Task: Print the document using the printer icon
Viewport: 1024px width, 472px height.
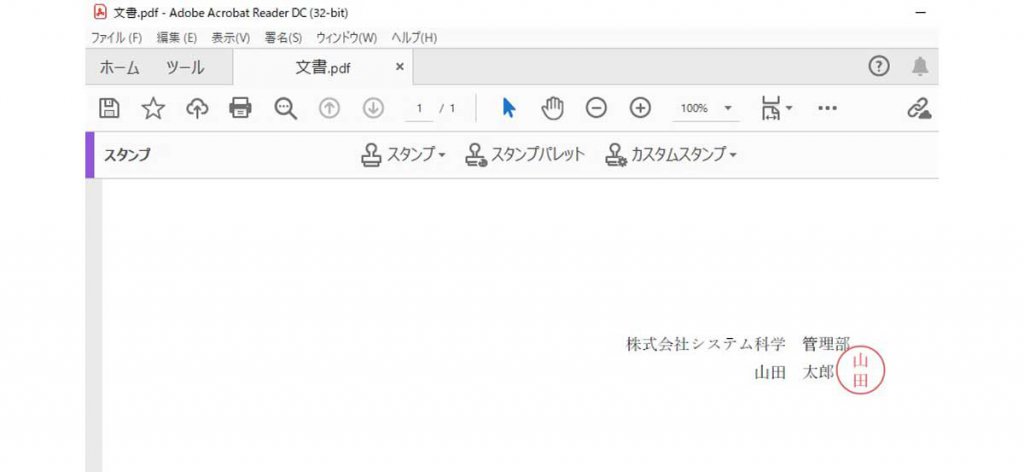Action: [x=240, y=108]
